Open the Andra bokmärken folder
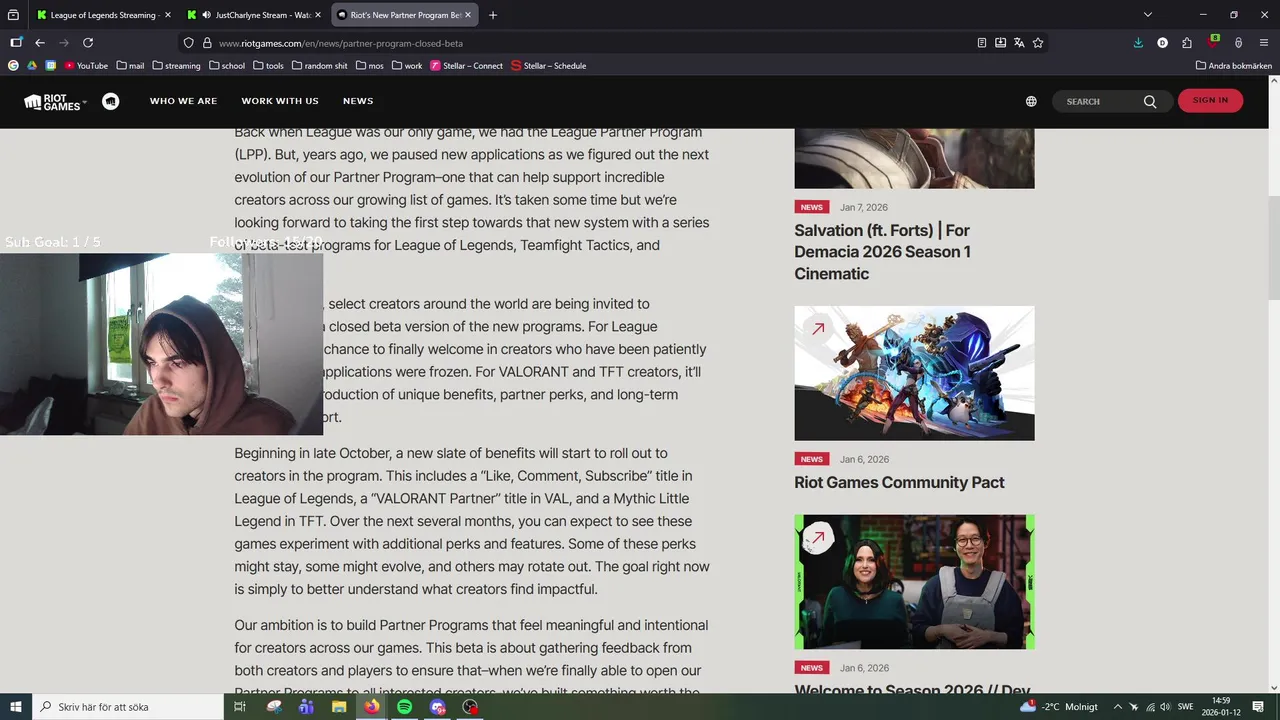Viewport: 1280px width, 720px height. click(1234, 65)
